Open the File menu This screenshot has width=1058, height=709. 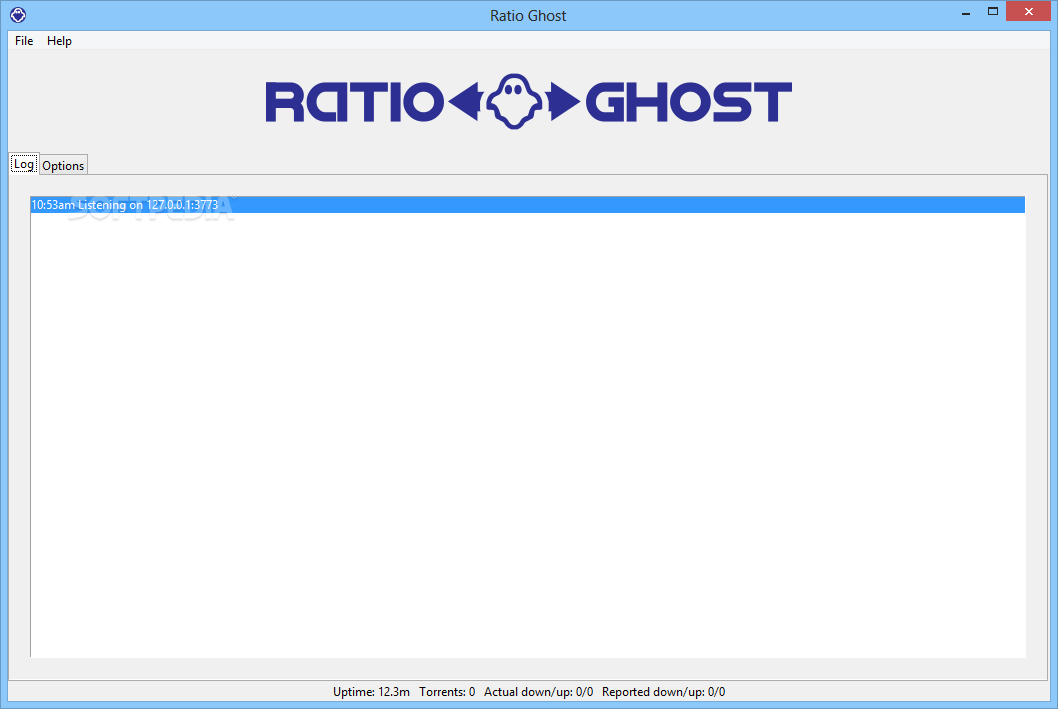coord(24,40)
